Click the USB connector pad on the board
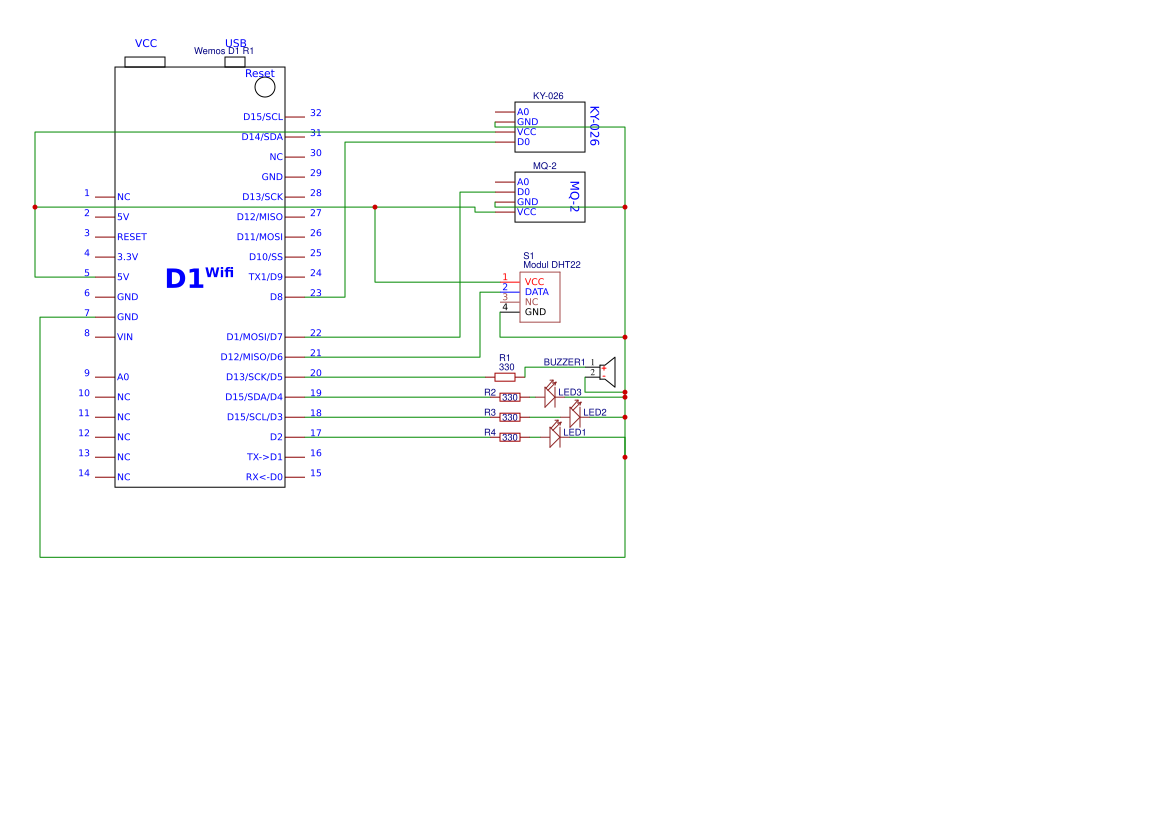The height and width of the screenshot is (828, 1169). pyautogui.click(x=236, y=60)
